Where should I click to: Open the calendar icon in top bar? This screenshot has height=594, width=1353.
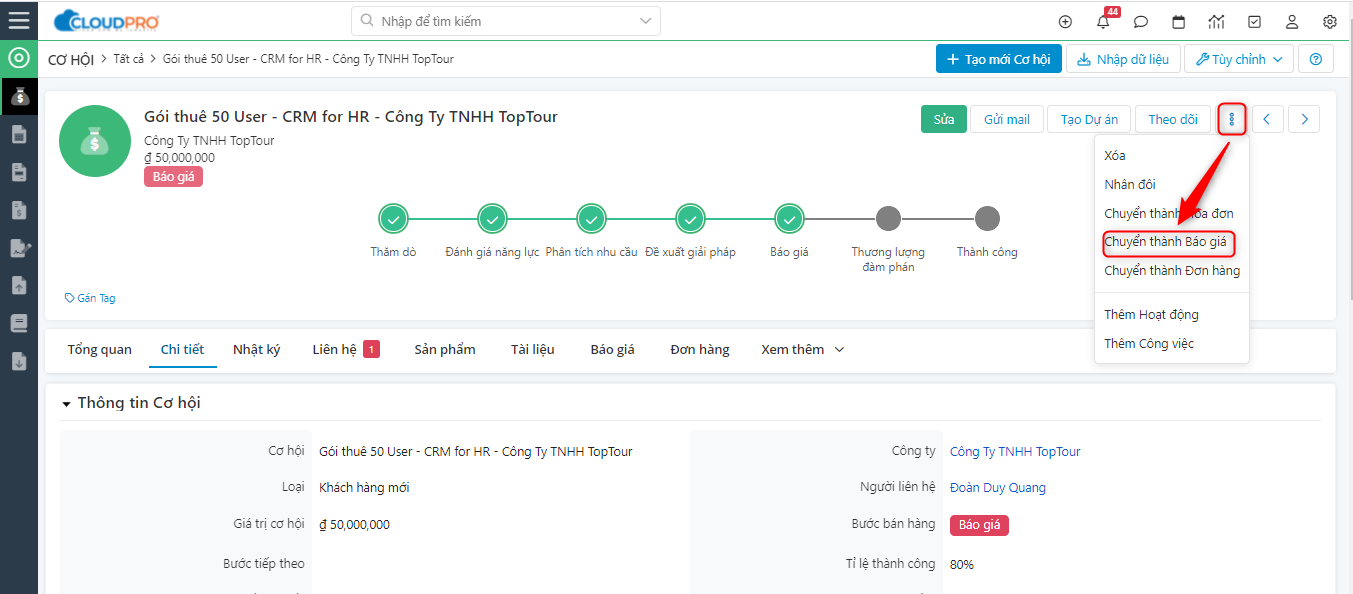point(1179,22)
